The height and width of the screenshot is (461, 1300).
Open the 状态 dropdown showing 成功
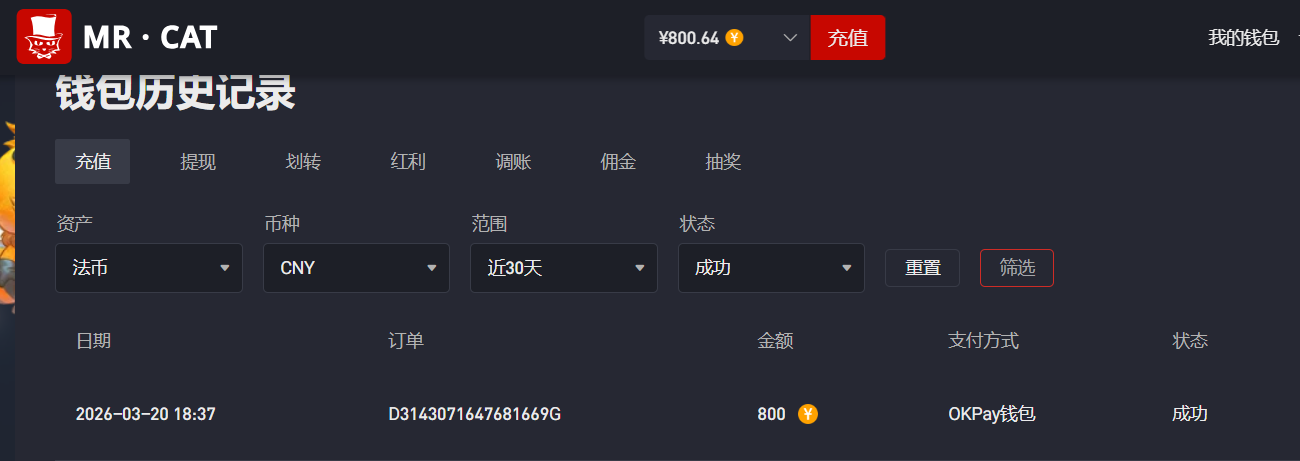[x=771, y=268]
